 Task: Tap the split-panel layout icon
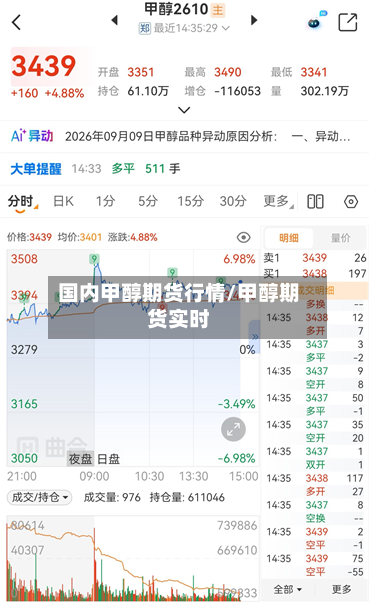[x=315, y=202]
